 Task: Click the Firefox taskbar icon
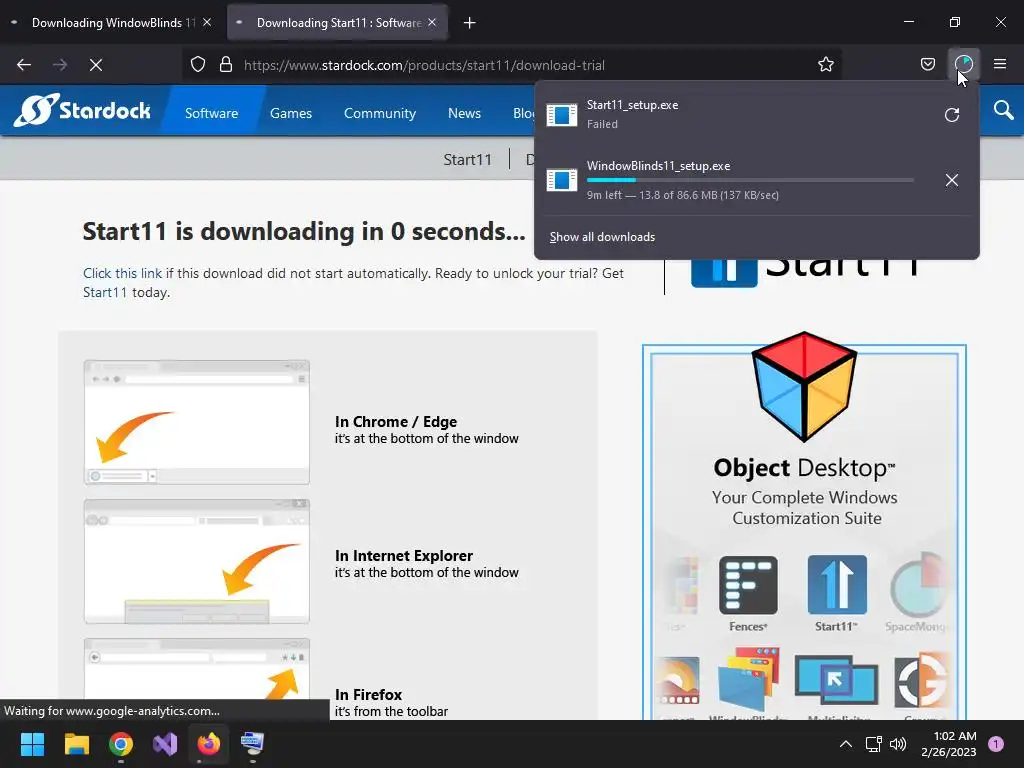point(209,744)
